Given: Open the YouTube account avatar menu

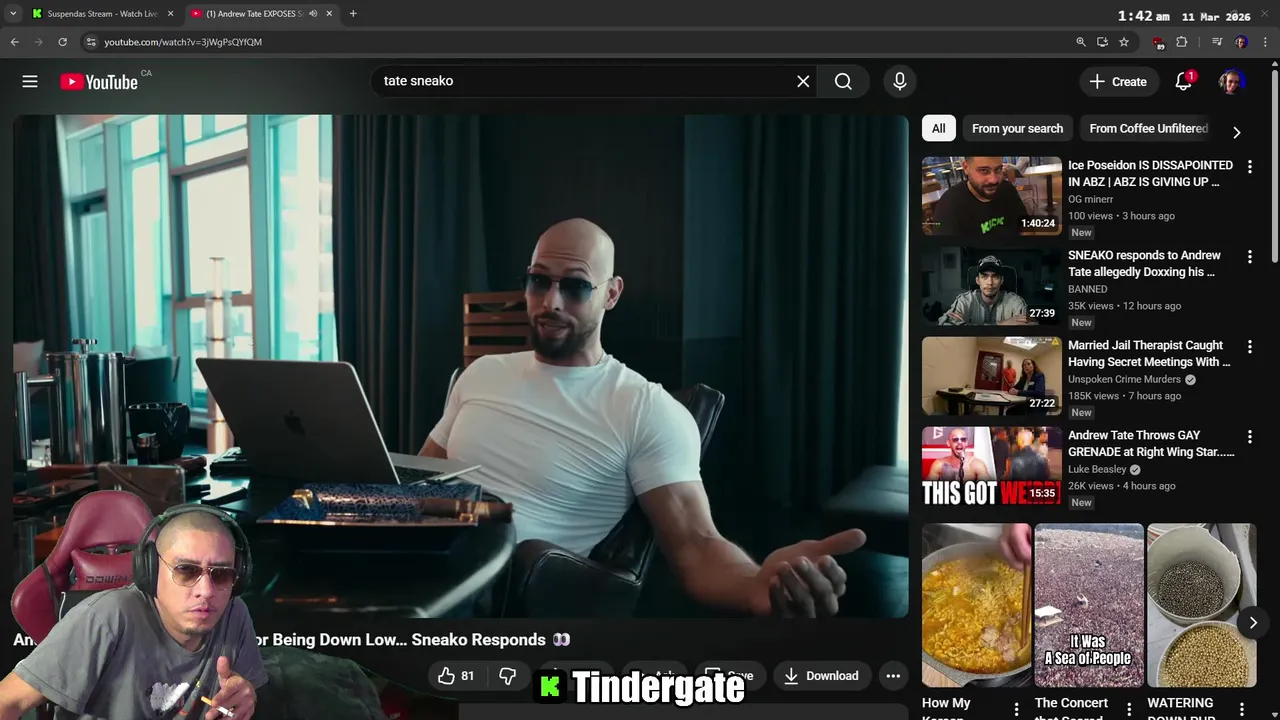Looking at the screenshot, I should pyautogui.click(x=1231, y=82).
